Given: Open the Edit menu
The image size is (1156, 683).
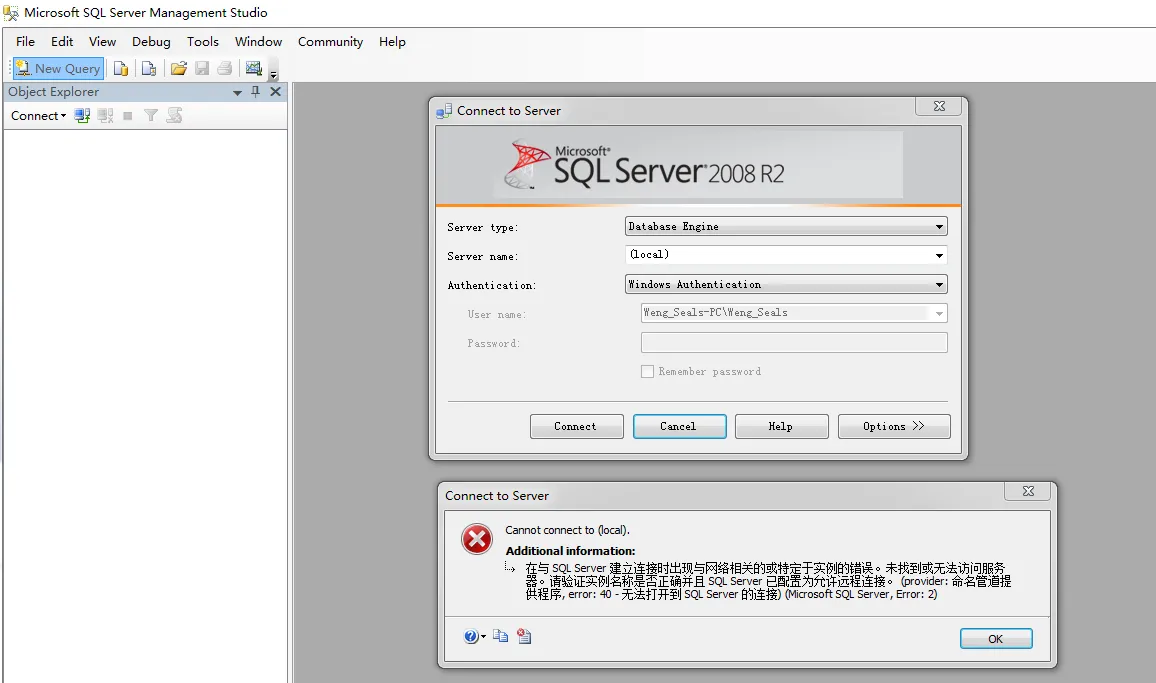Looking at the screenshot, I should [x=62, y=42].
